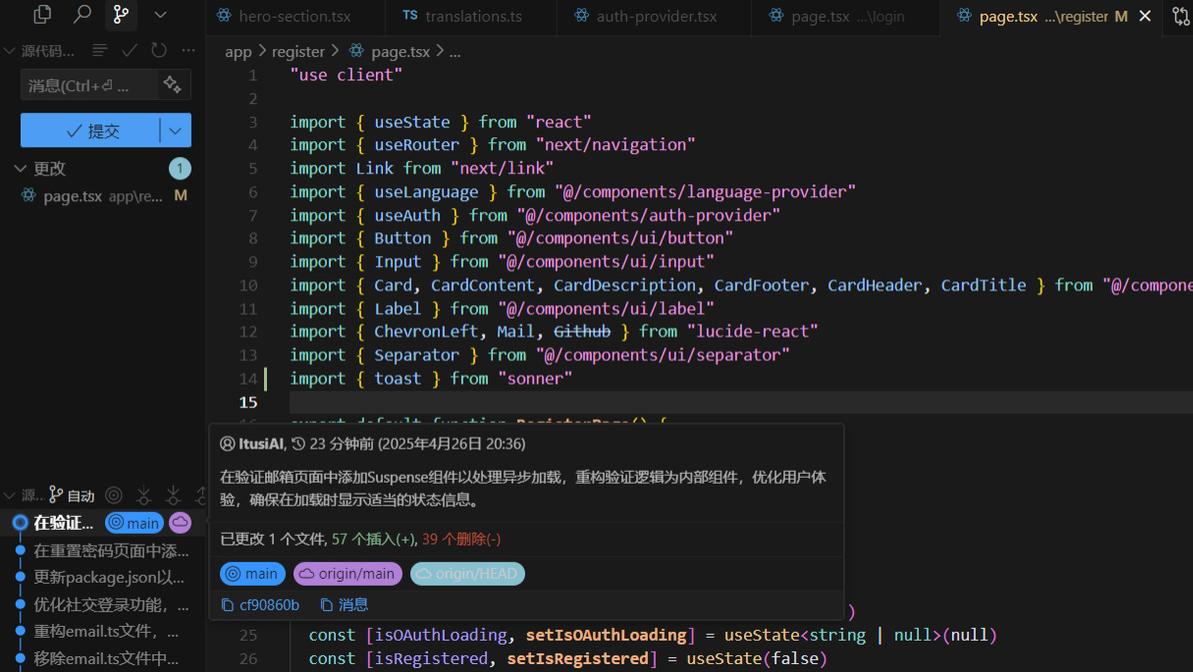
Task: Click the setIsOAuthLoading identifier
Action: click(606, 635)
